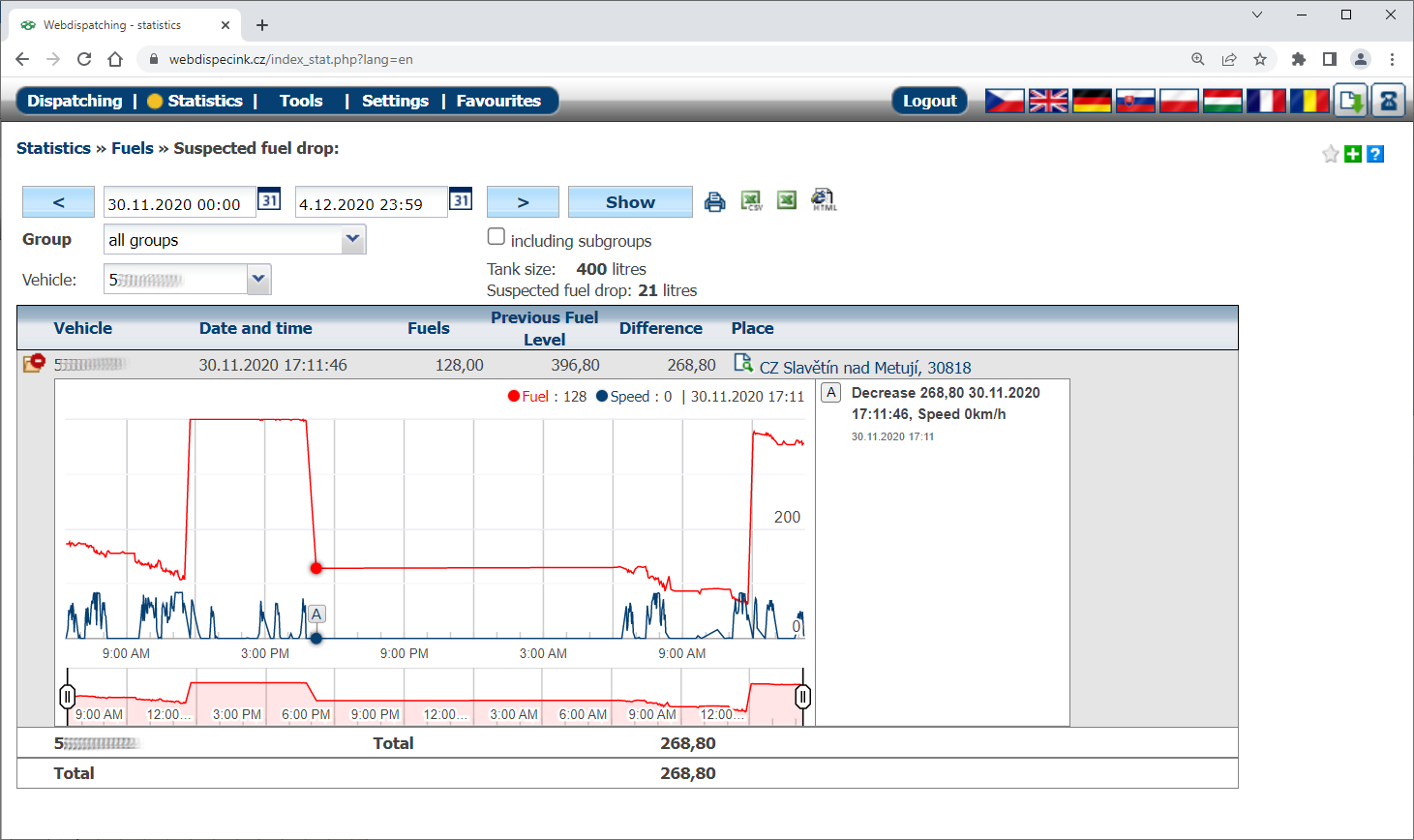The image size is (1414, 840).
Task: Open the Vehicle selection dropdown
Action: (x=258, y=279)
